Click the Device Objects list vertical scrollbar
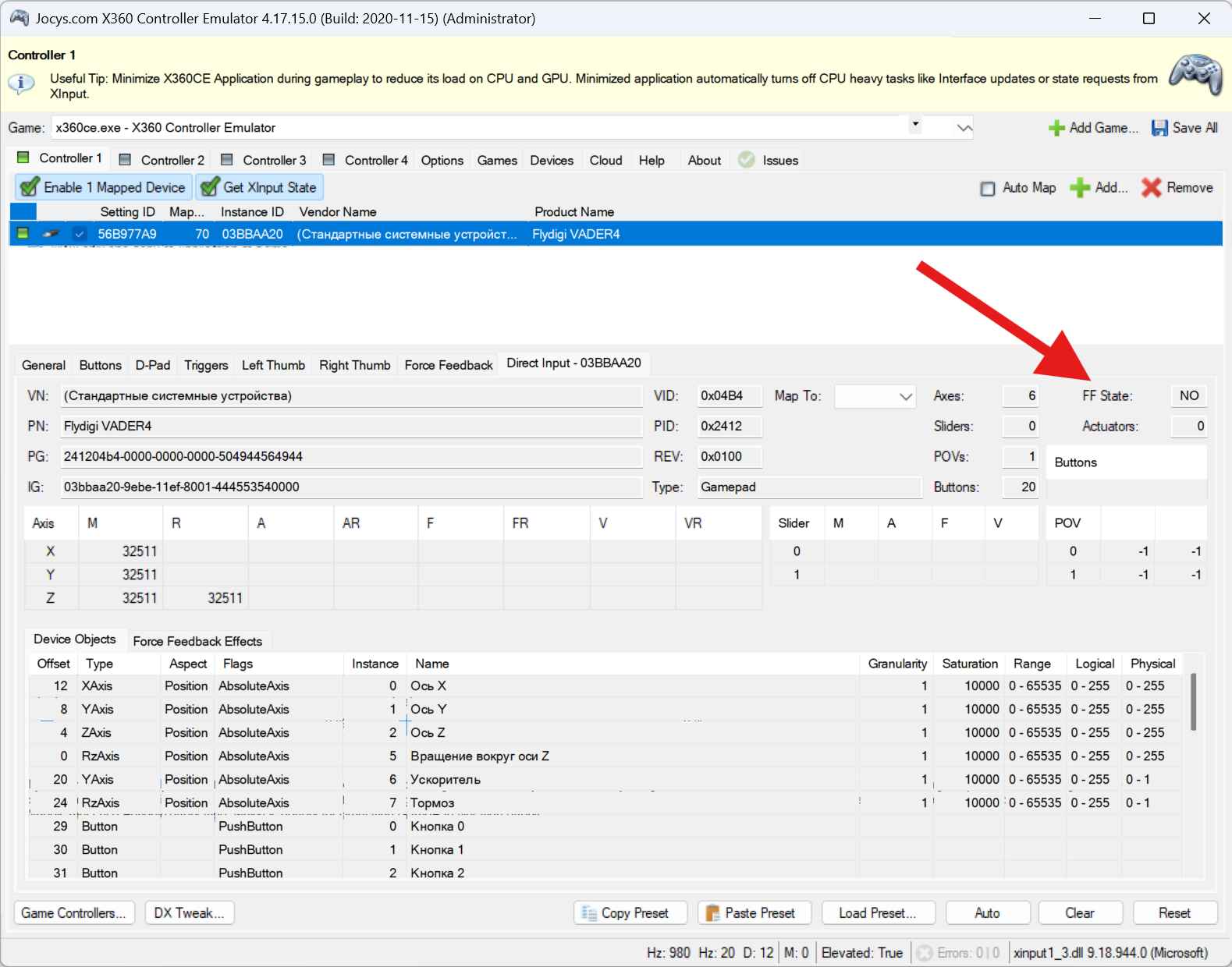The height and width of the screenshot is (967, 1232). tap(1193, 702)
